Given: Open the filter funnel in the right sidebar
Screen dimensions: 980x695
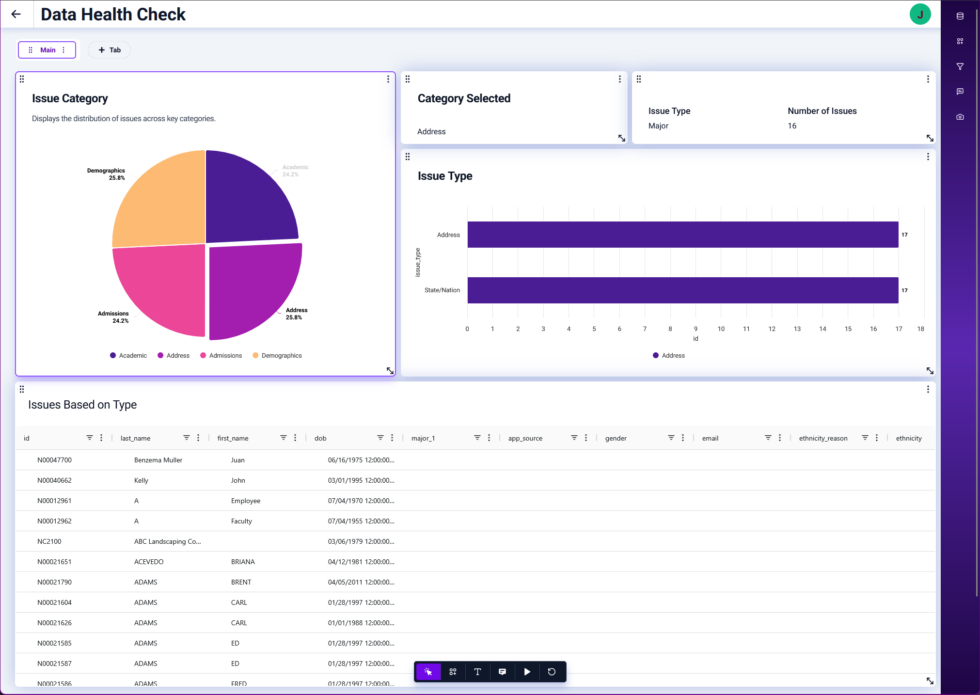Looking at the screenshot, I should [960, 66].
